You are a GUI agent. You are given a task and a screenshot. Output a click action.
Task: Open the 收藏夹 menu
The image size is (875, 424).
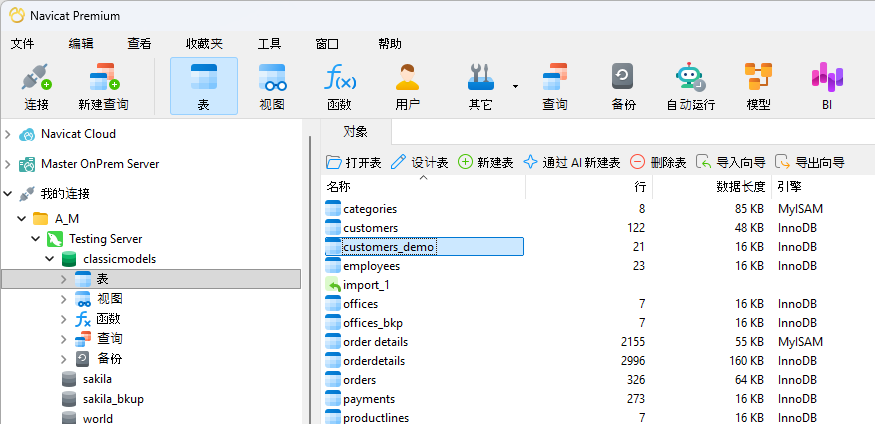[204, 44]
